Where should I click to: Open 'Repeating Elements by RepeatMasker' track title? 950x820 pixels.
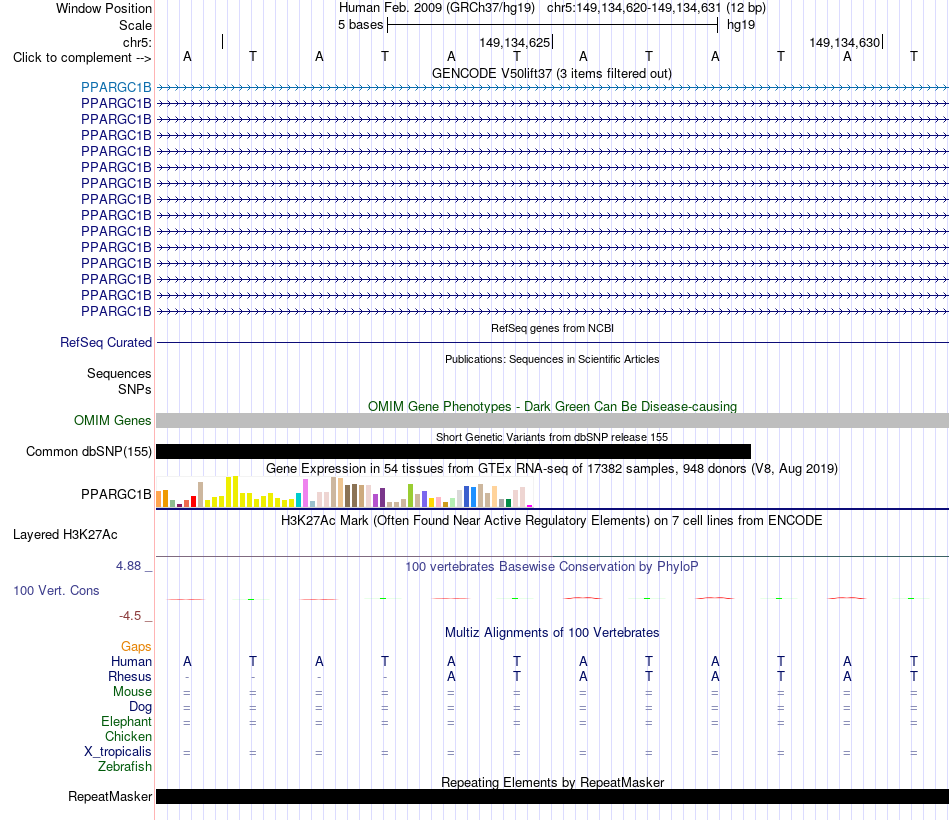[x=552, y=782]
